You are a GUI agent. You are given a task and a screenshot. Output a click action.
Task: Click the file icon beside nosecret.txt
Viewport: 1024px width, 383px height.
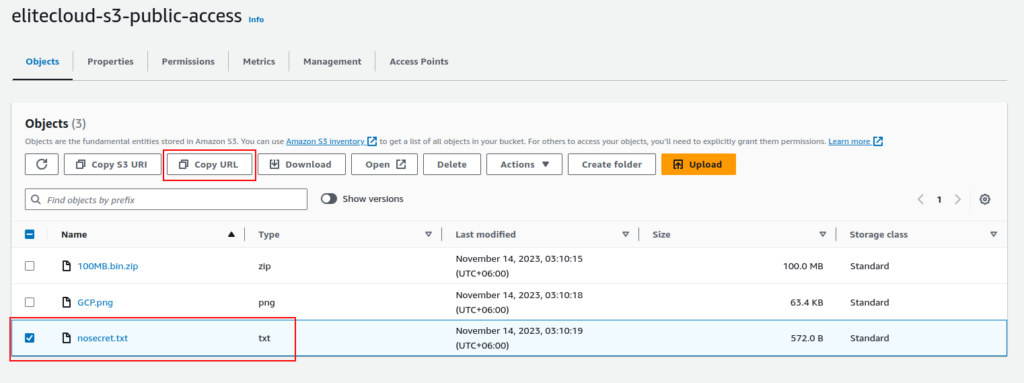click(66, 338)
